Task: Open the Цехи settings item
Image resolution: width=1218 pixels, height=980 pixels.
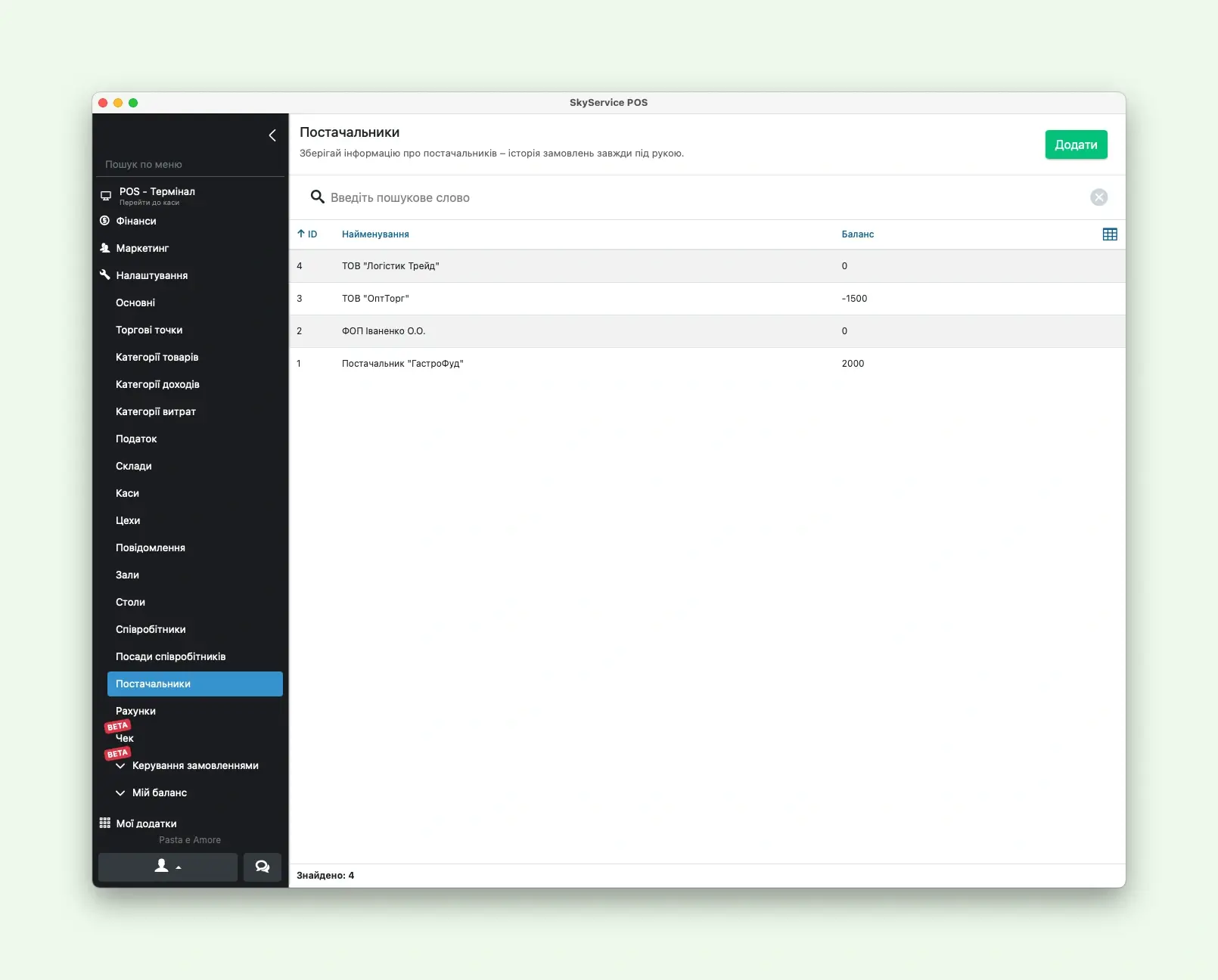Action: pos(128,520)
